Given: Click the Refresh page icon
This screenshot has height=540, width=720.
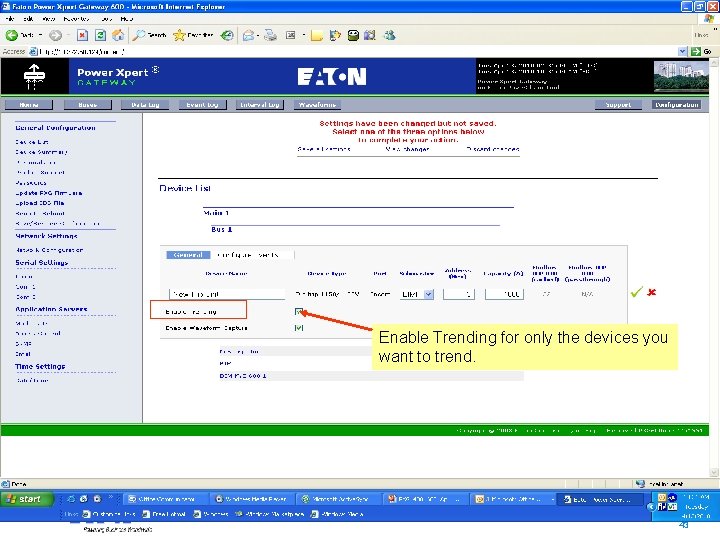Looking at the screenshot, I should click(100, 35).
